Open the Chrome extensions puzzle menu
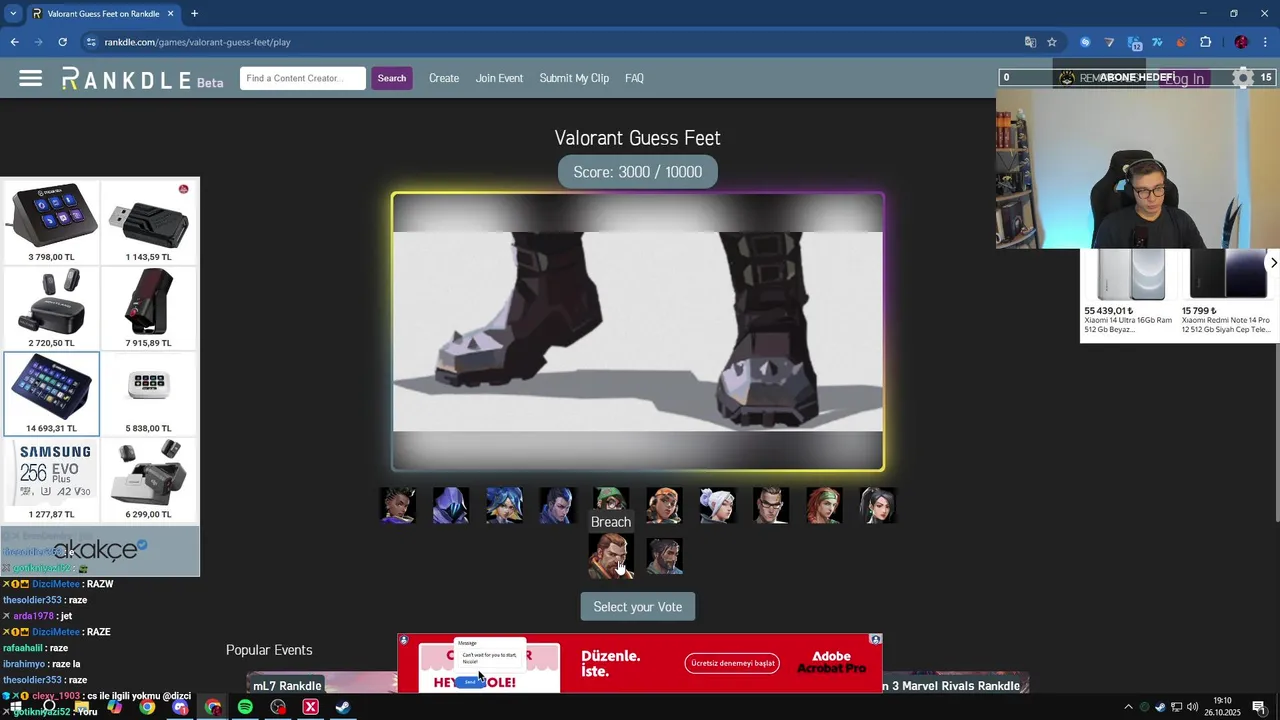The height and width of the screenshot is (720, 1280). [1205, 42]
